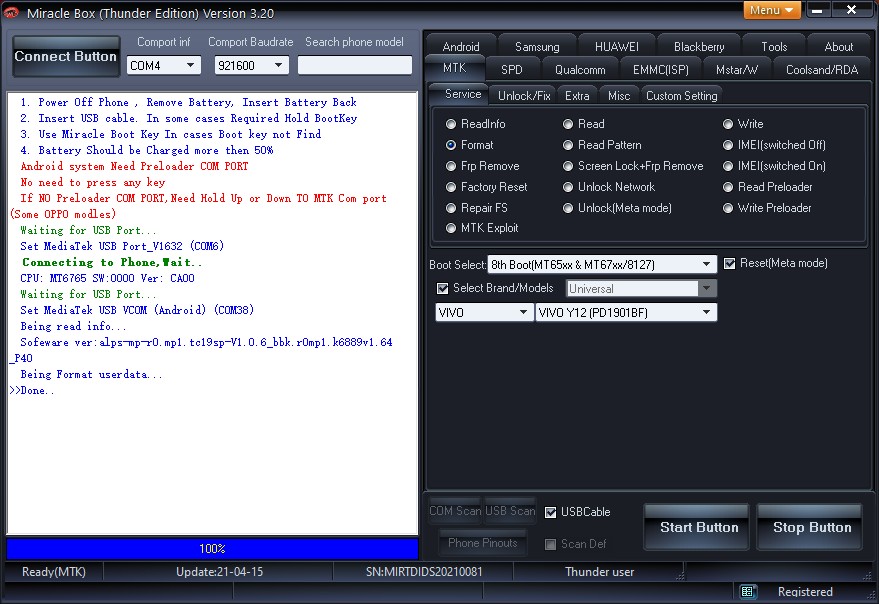This screenshot has height=604, width=879.
Task: Click the Thunder user status entry
Action: (599, 571)
